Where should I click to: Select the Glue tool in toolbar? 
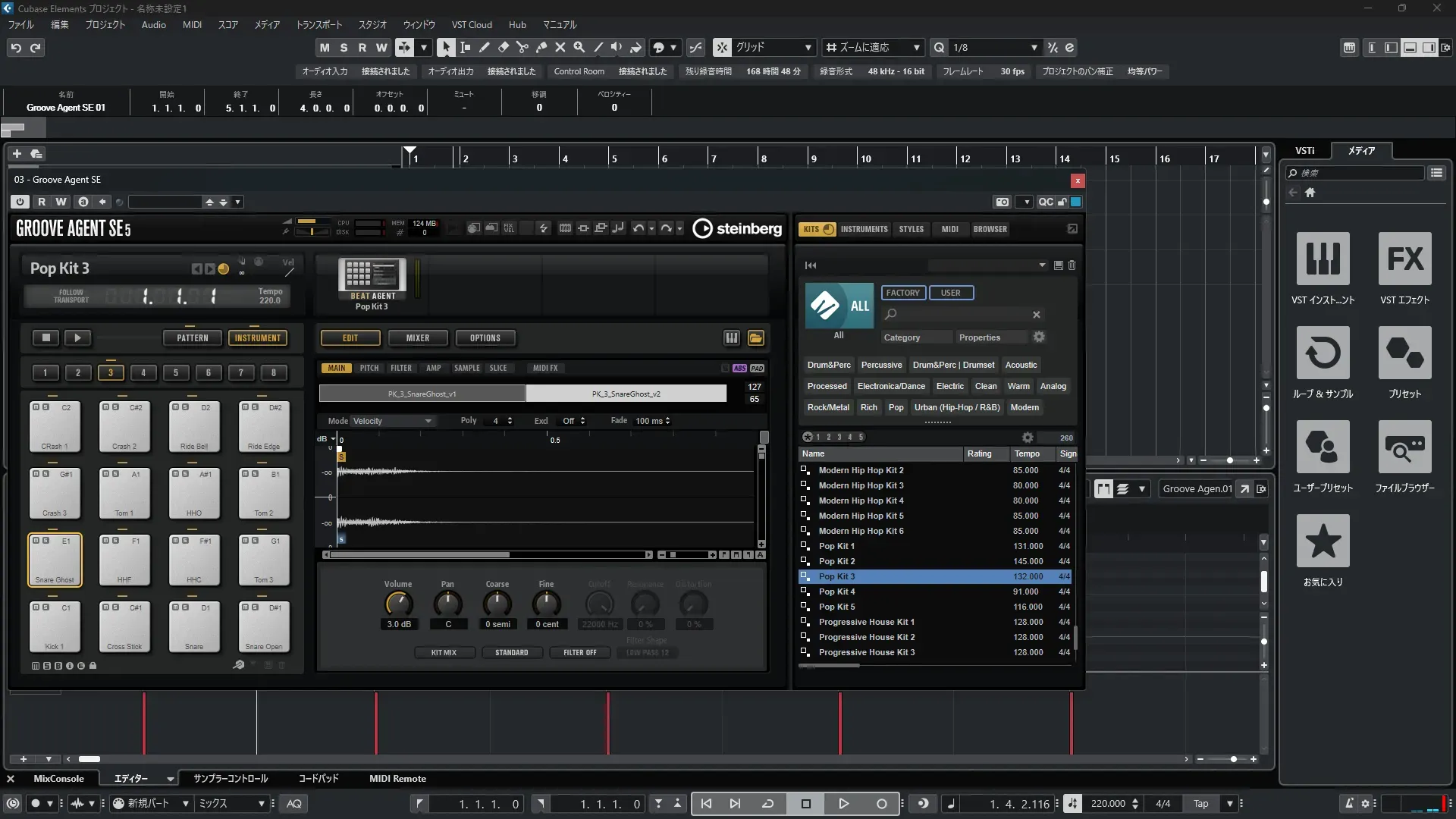point(541,47)
